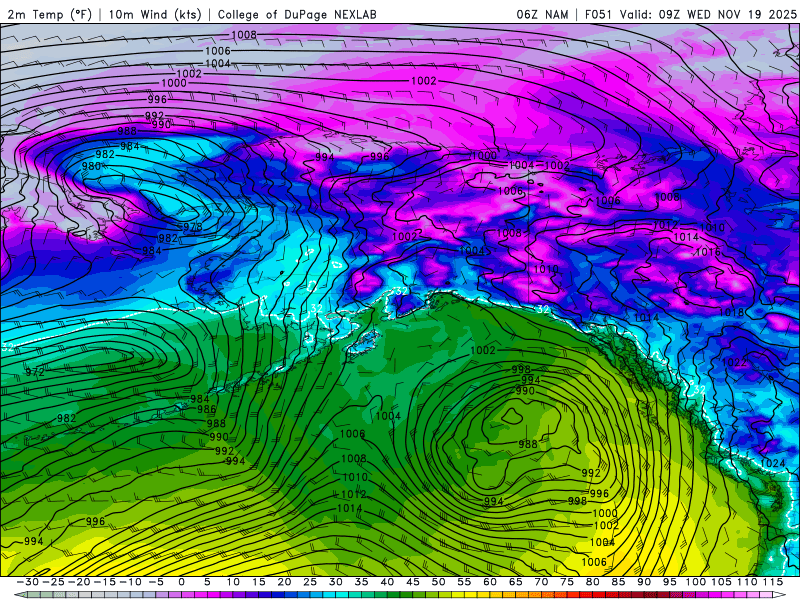Image resolution: width=800 pixels, height=600 pixels.
Task: Click the '95' color scale tick label
Action: point(669,582)
